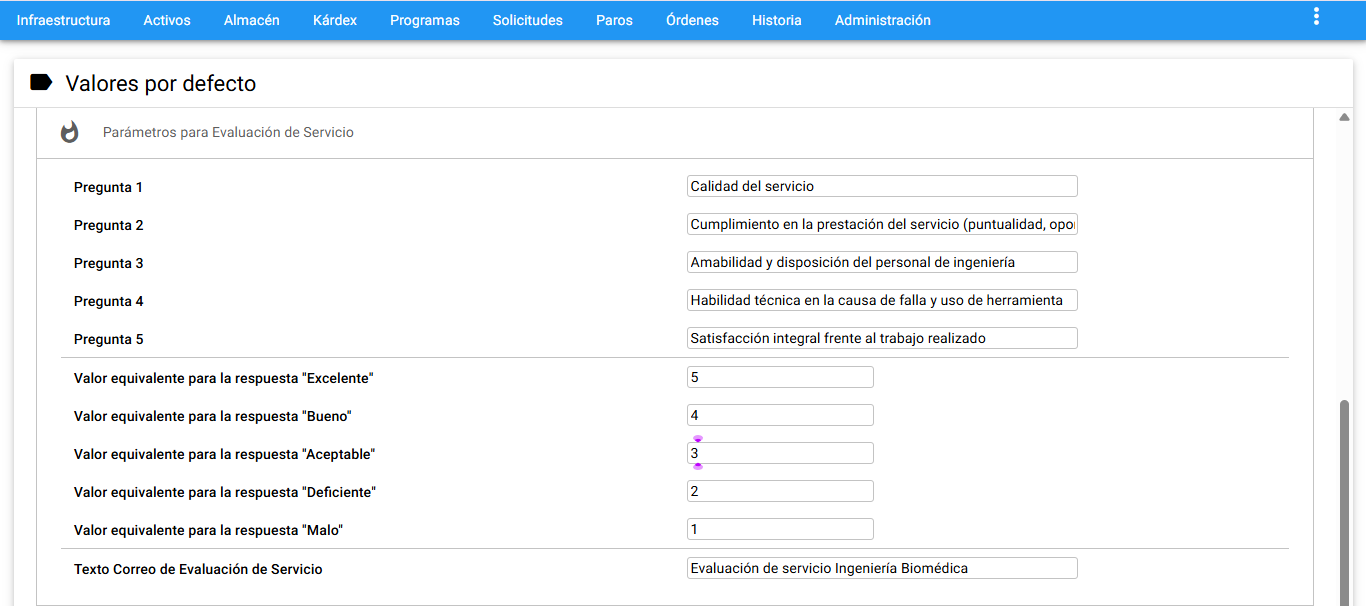Image resolution: width=1366 pixels, height=606 pixels.
Task: Click the label for respuesta "Bueno"
Action: click(213, 416)
